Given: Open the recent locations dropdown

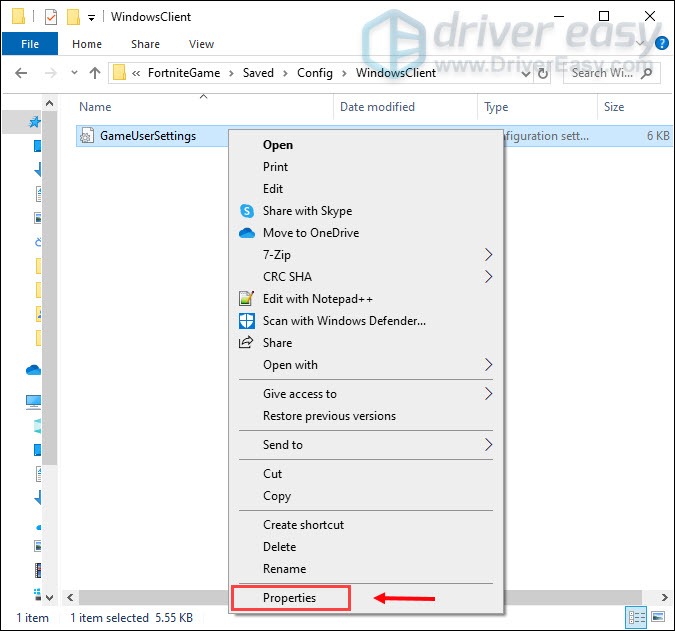Looking at the screenshot, I should (x=74, y=73).
